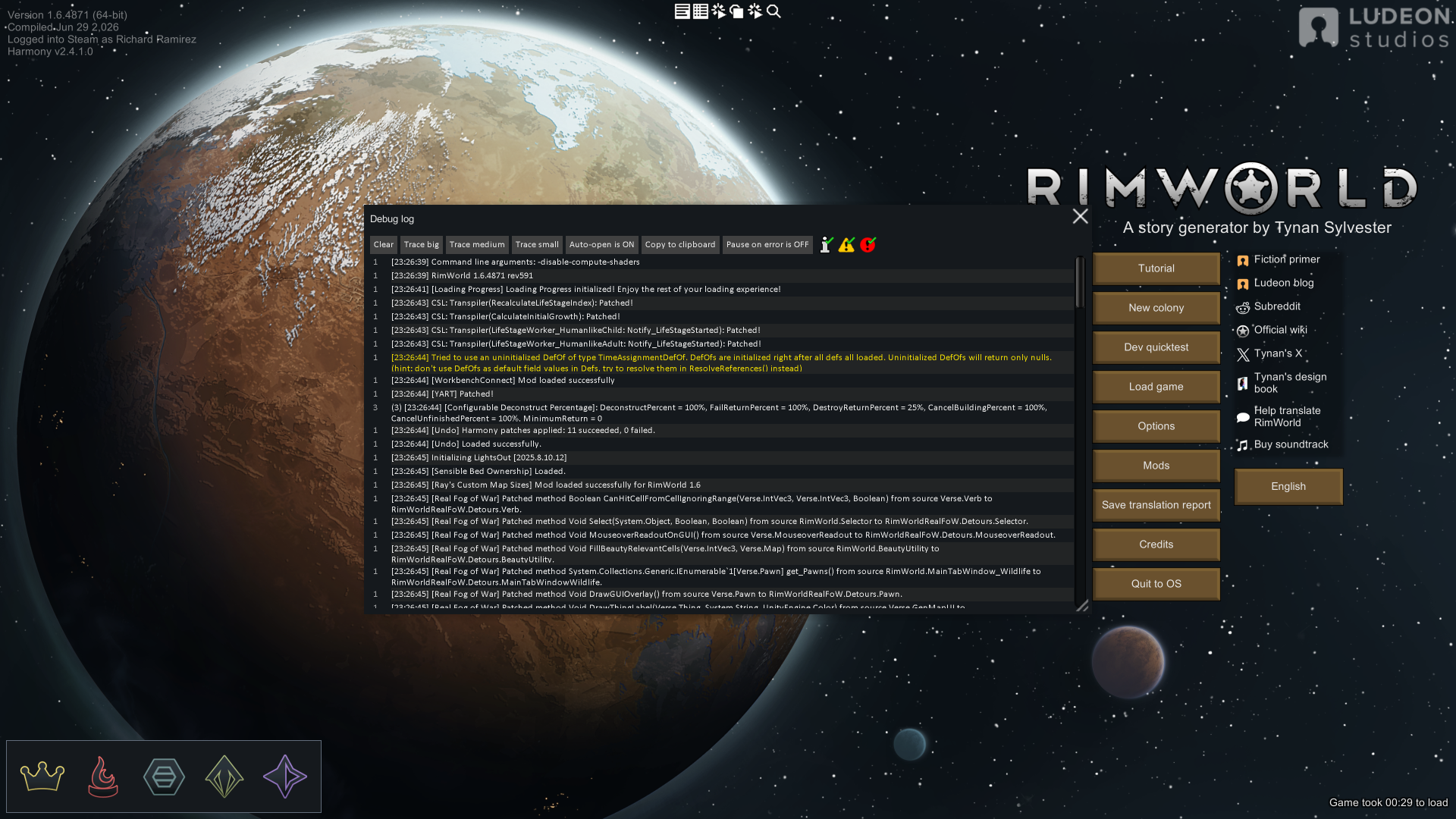Open Load game

point(1156,387)
